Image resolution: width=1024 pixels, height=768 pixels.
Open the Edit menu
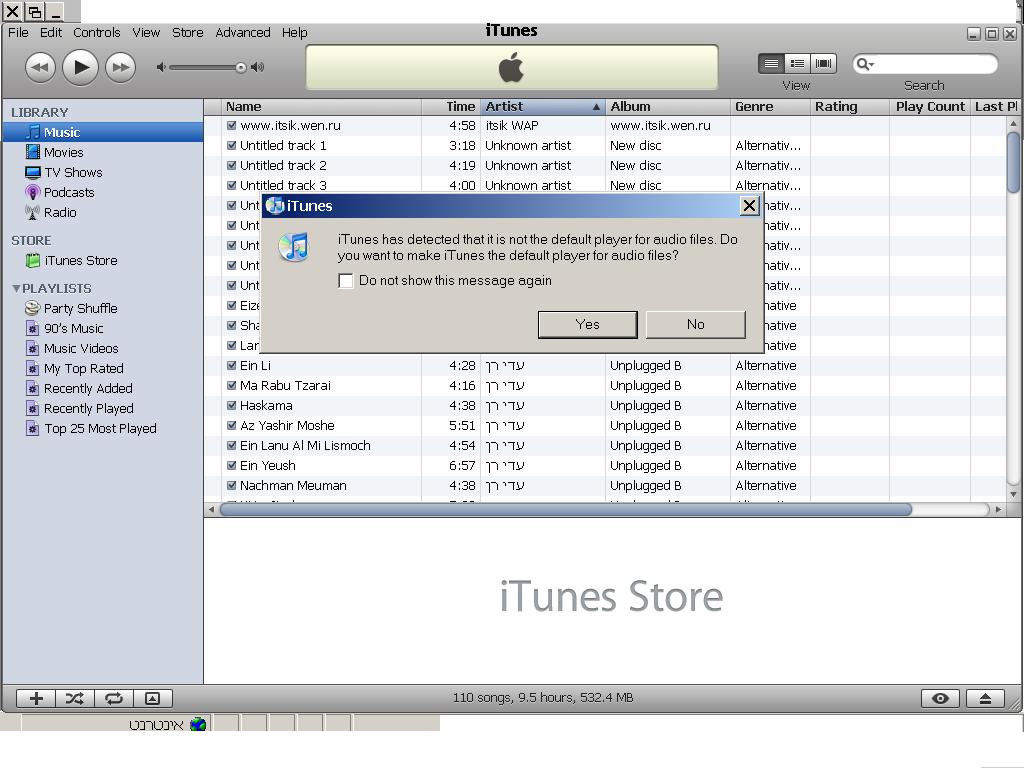(51, 33)
